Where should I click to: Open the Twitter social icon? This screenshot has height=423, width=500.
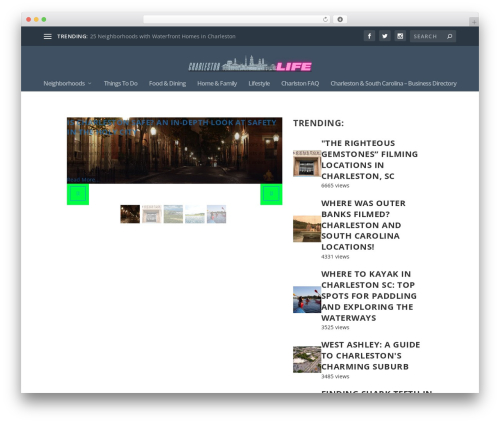coord(385,36)
